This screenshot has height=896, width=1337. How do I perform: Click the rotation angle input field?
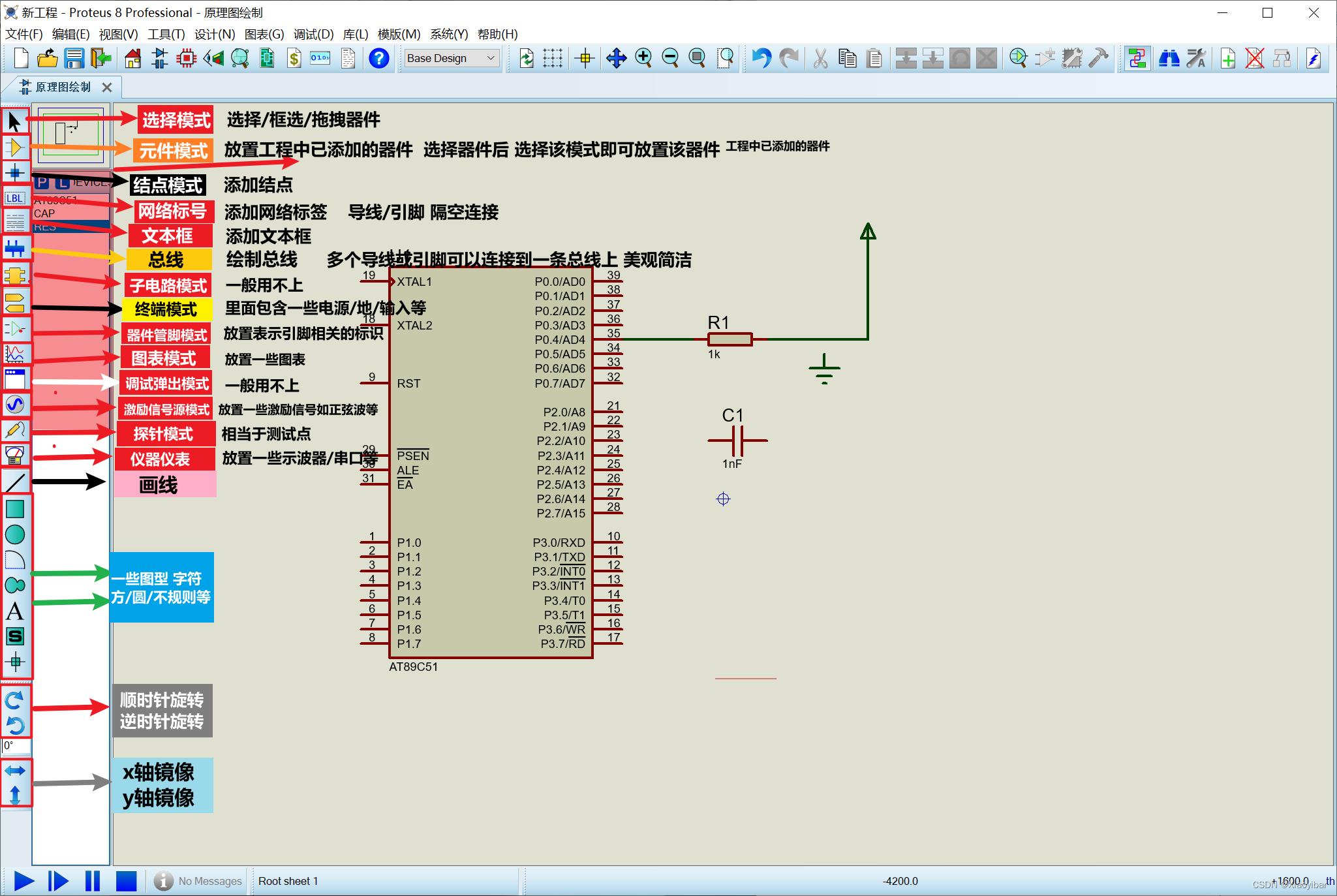16,745
